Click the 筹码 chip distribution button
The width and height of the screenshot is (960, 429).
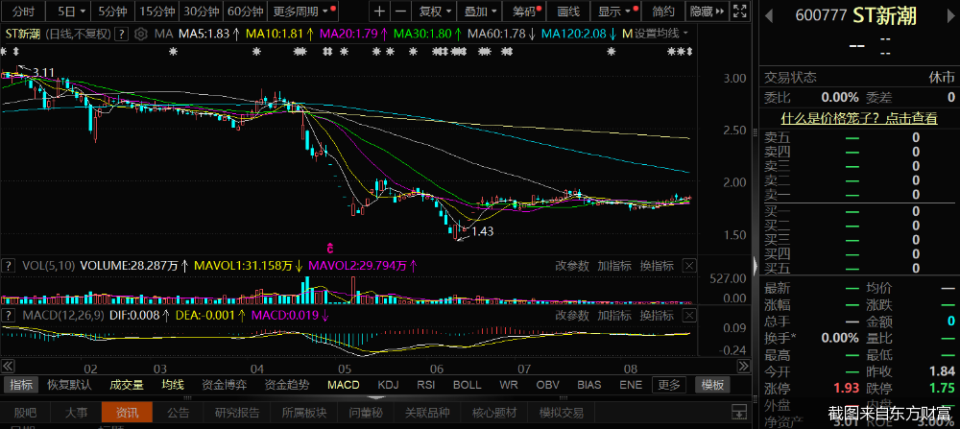(525, 10)
